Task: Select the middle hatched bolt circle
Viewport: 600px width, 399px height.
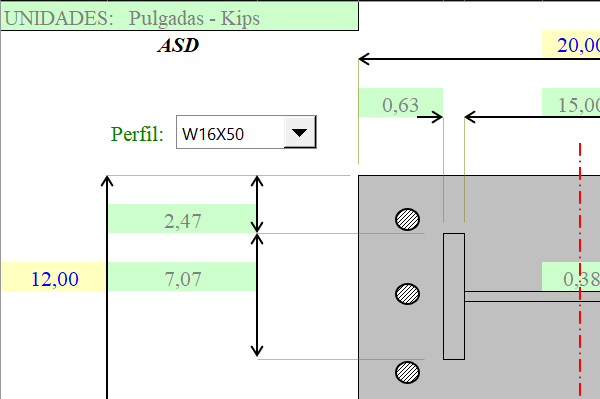Action: click(407, 294)
